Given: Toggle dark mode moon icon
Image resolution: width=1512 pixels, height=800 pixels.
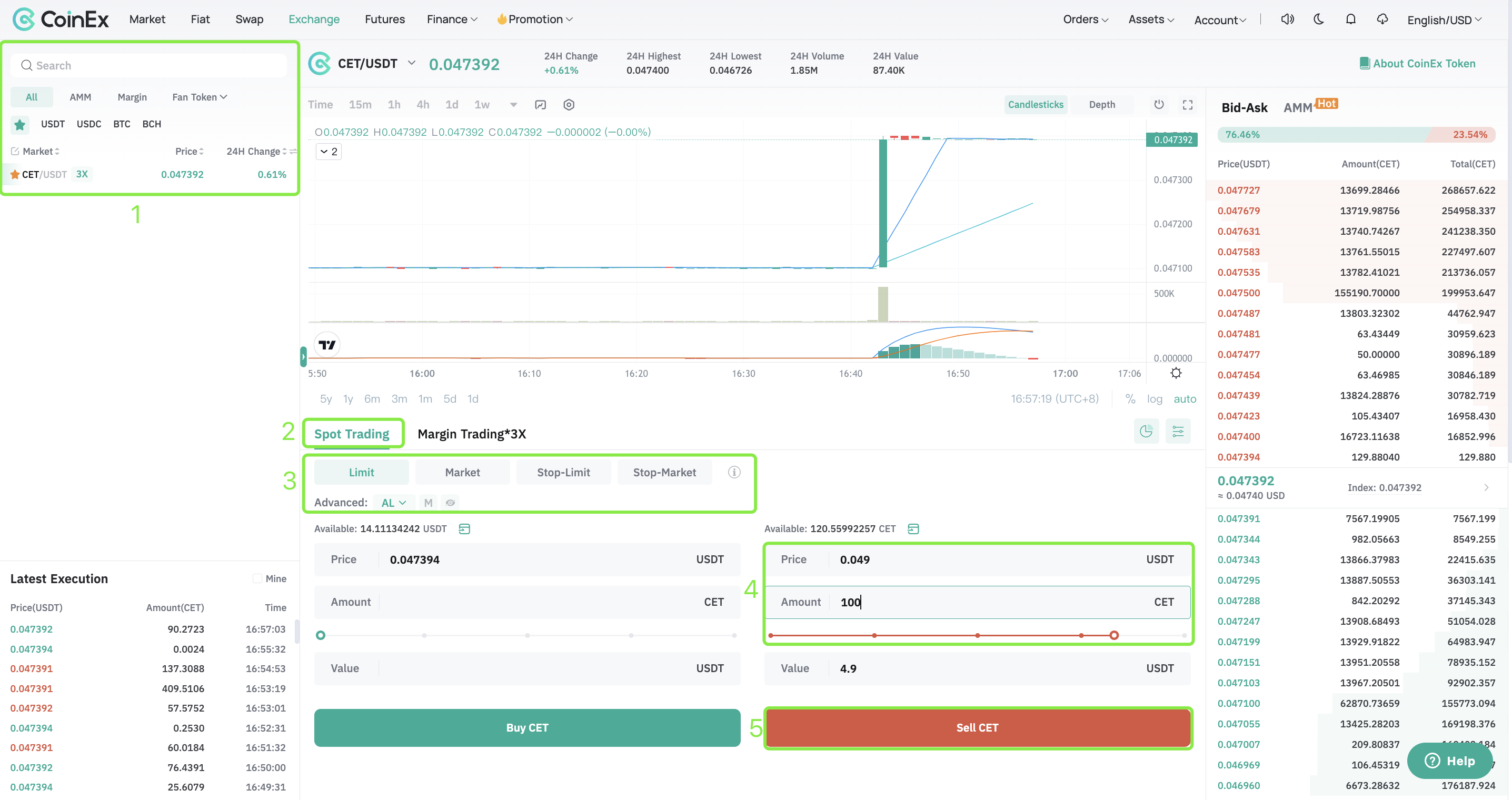Looking at the screenshot, I should [1319, 19].
